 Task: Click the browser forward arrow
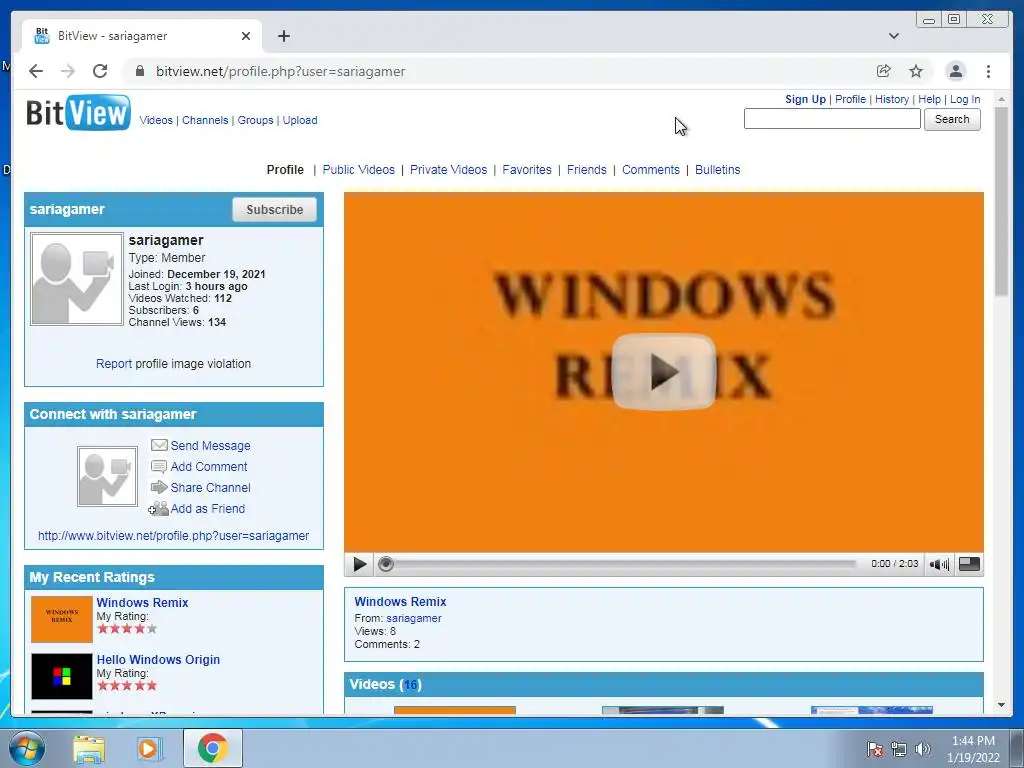pos(68,71)
